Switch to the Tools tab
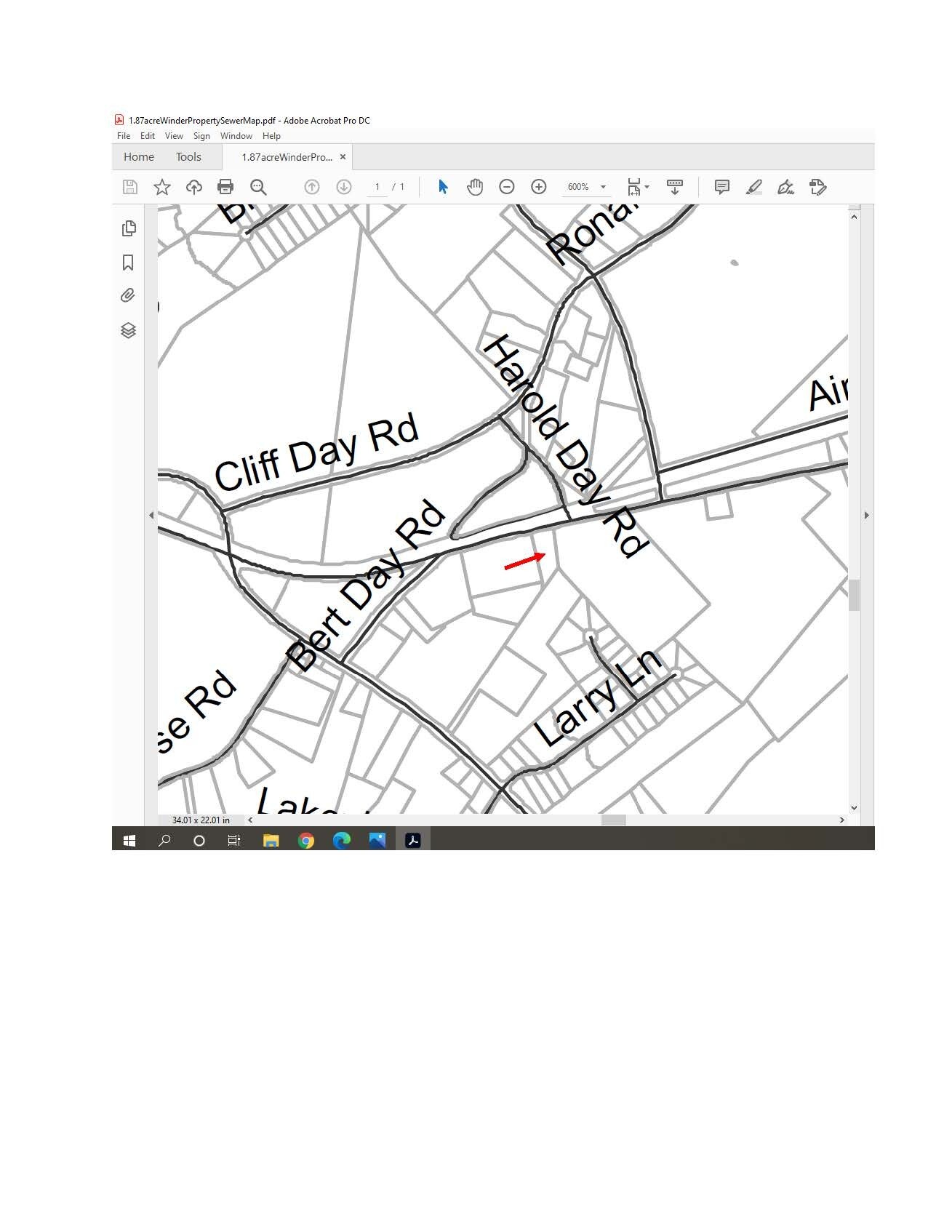Viewport: 952px width, 1232px height. click(x=188, y=157)
